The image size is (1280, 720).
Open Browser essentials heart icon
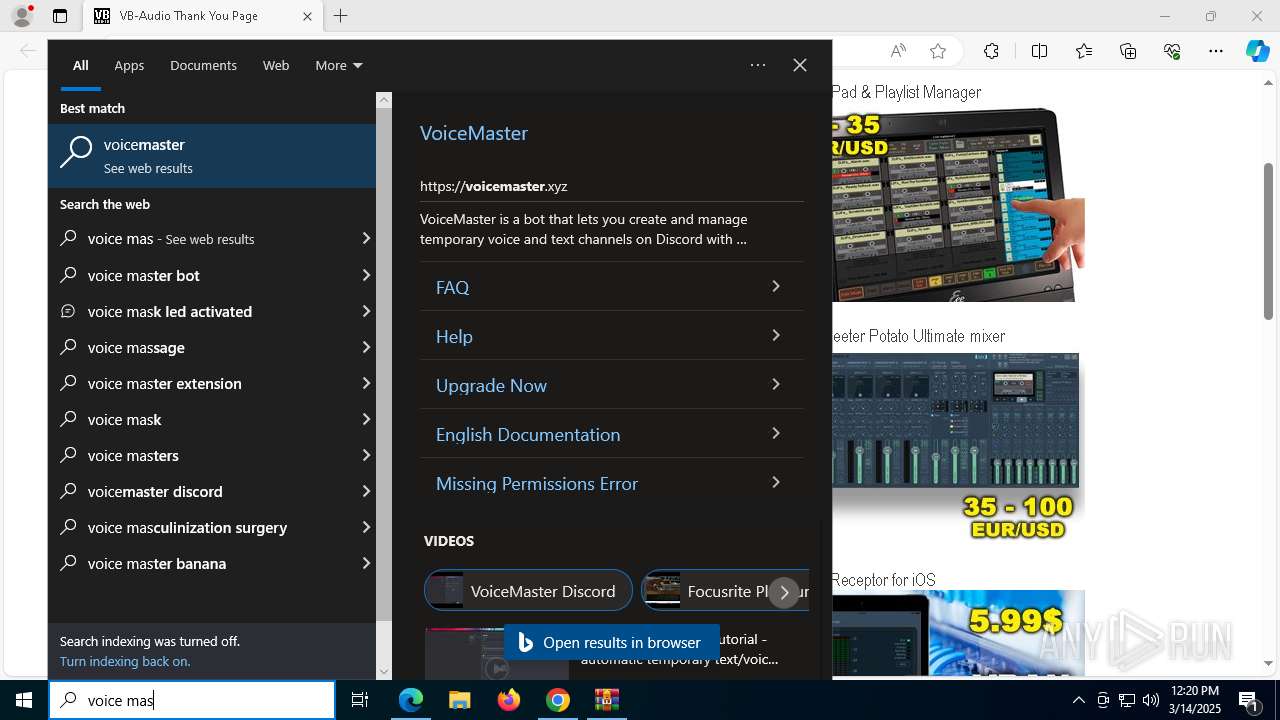pyautogui.click(x=1172, y=51)
